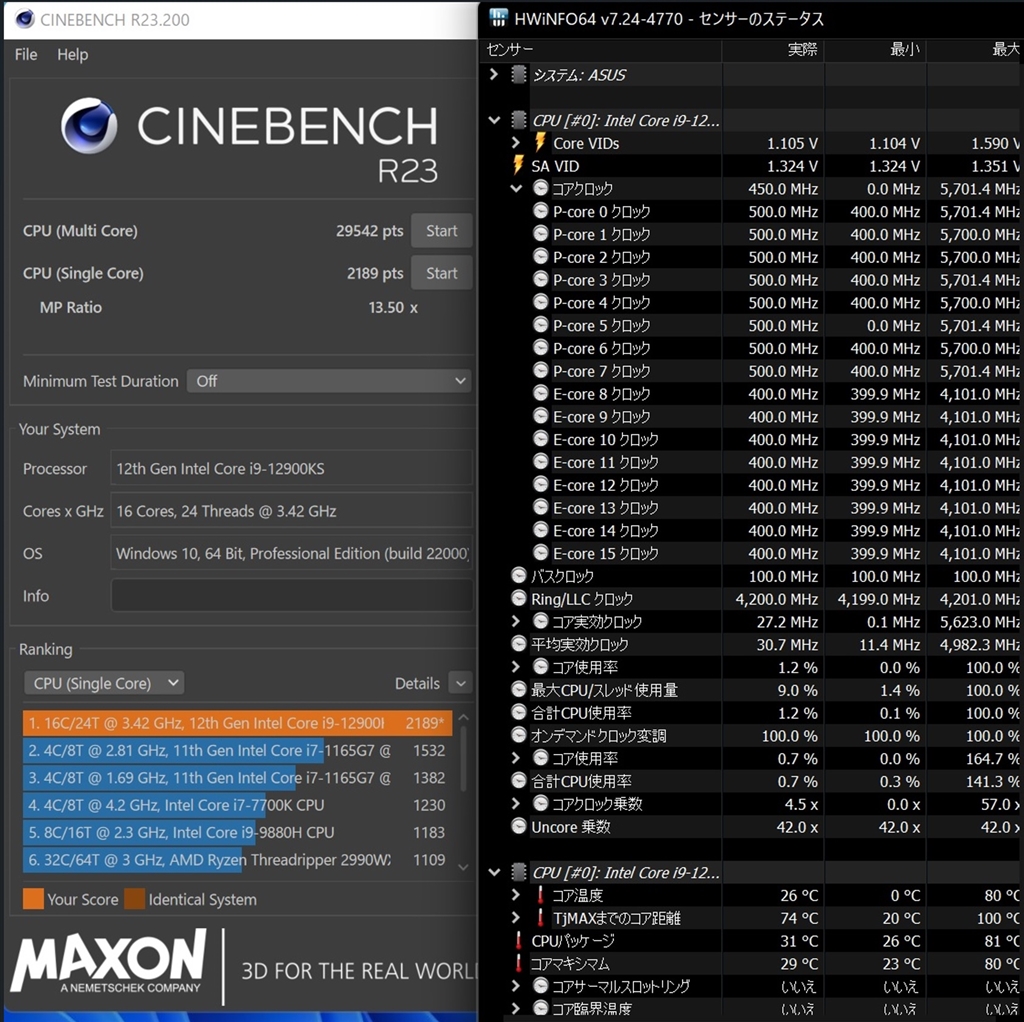Viewport: 1024px width, 1022px height.
Task: Start the CPU (Single Core) benchmark
Action: (x=441, y=273)
